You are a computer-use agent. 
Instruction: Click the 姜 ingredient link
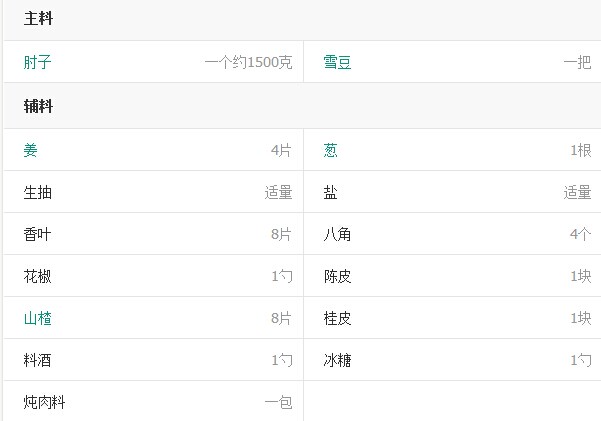tap(31, 151)
